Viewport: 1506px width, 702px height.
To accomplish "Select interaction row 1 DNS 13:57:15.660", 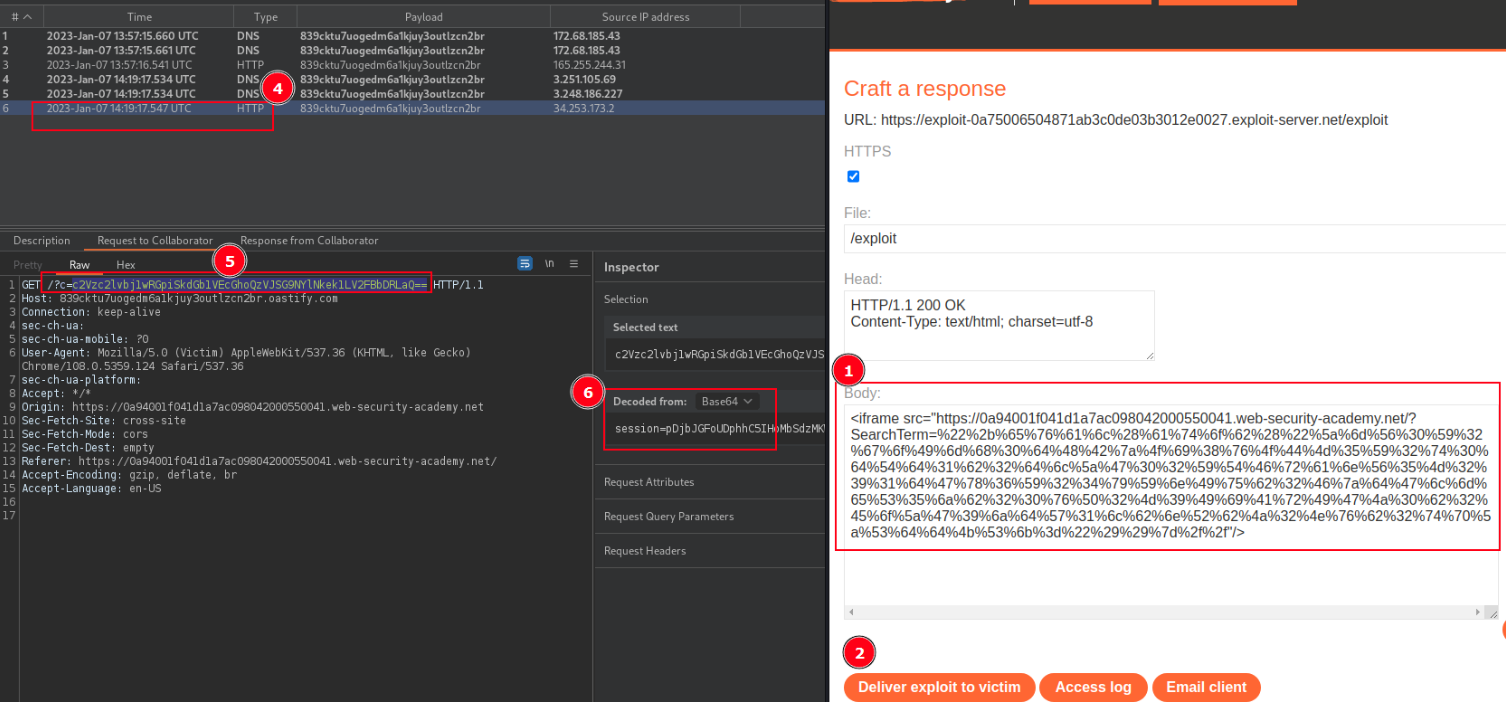I will coord(412,36).
